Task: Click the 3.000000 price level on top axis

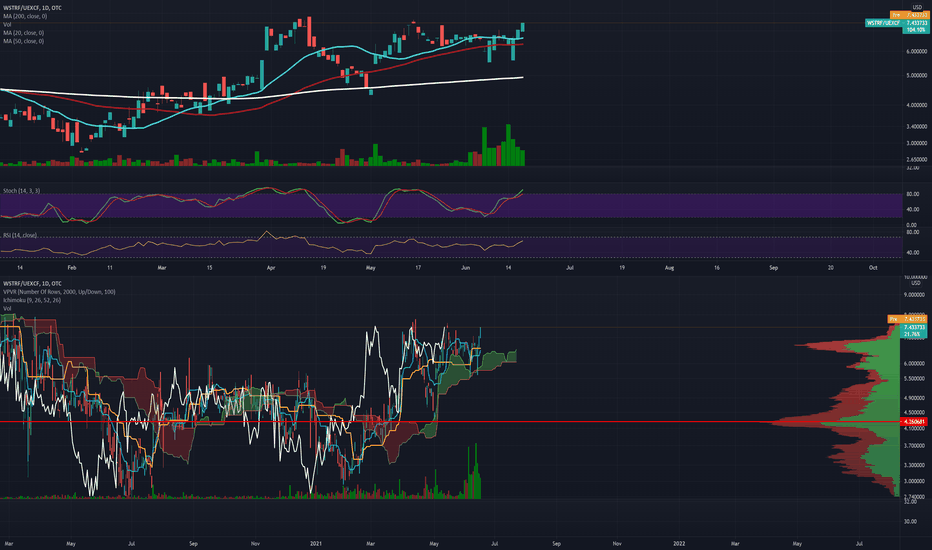Action: (x=916, y=143)
